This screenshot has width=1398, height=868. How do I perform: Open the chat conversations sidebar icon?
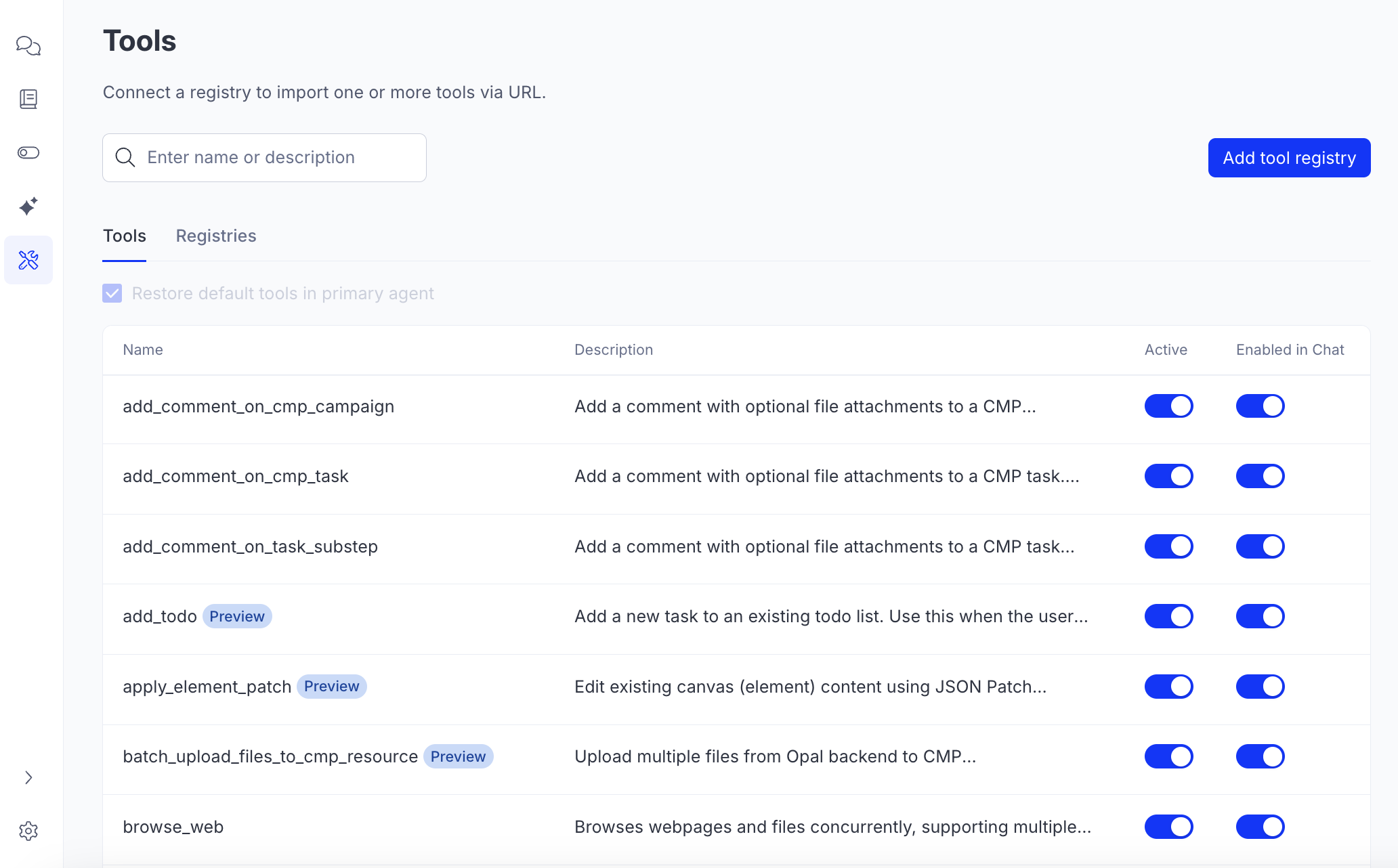[28, 46]
